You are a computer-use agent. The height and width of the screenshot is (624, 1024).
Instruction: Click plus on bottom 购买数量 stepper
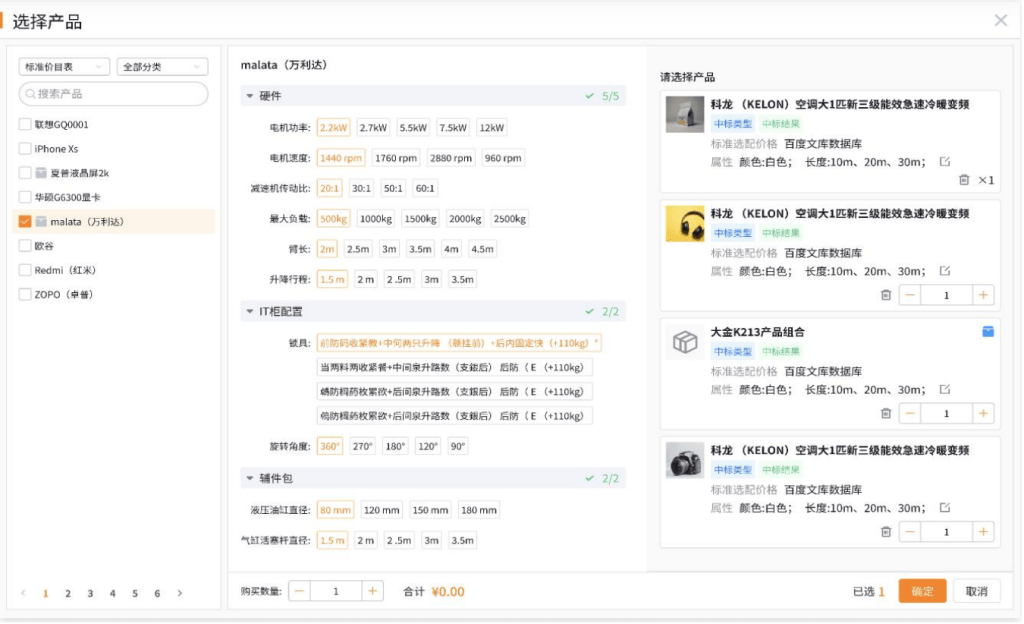coord(372,591)
